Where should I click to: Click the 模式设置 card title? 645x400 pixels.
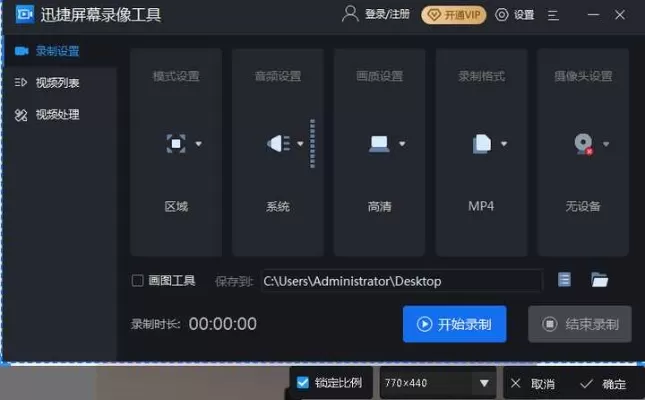[x=176, y=76]
